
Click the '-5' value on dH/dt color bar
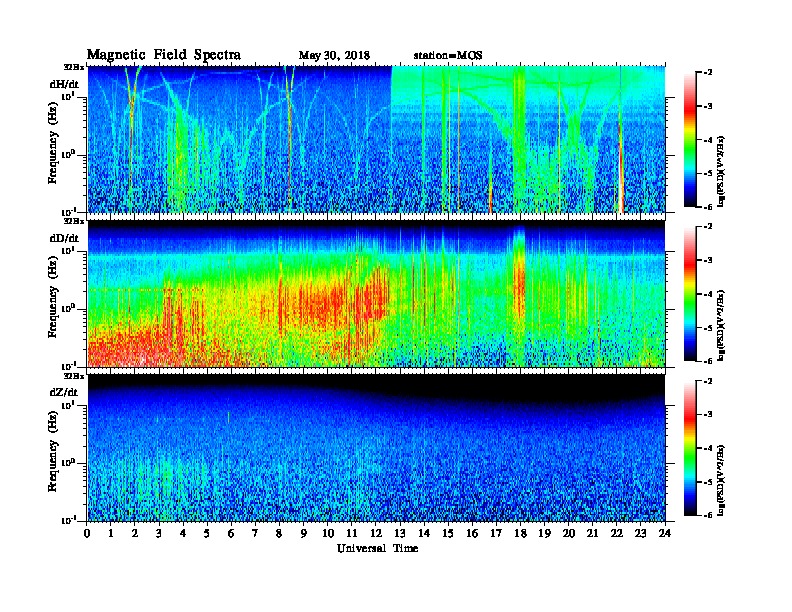708,173
